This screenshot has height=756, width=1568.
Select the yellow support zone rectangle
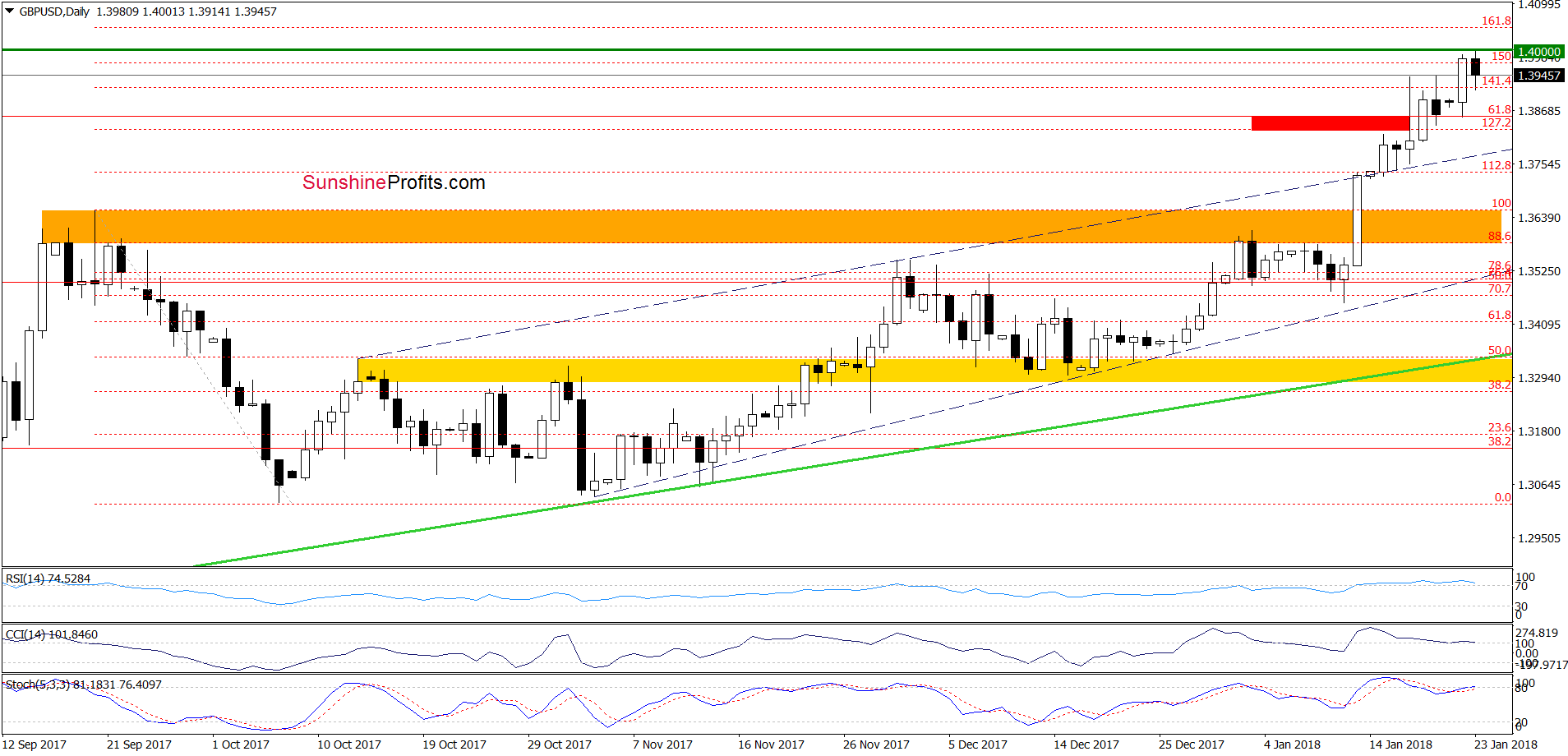point(934,370)
